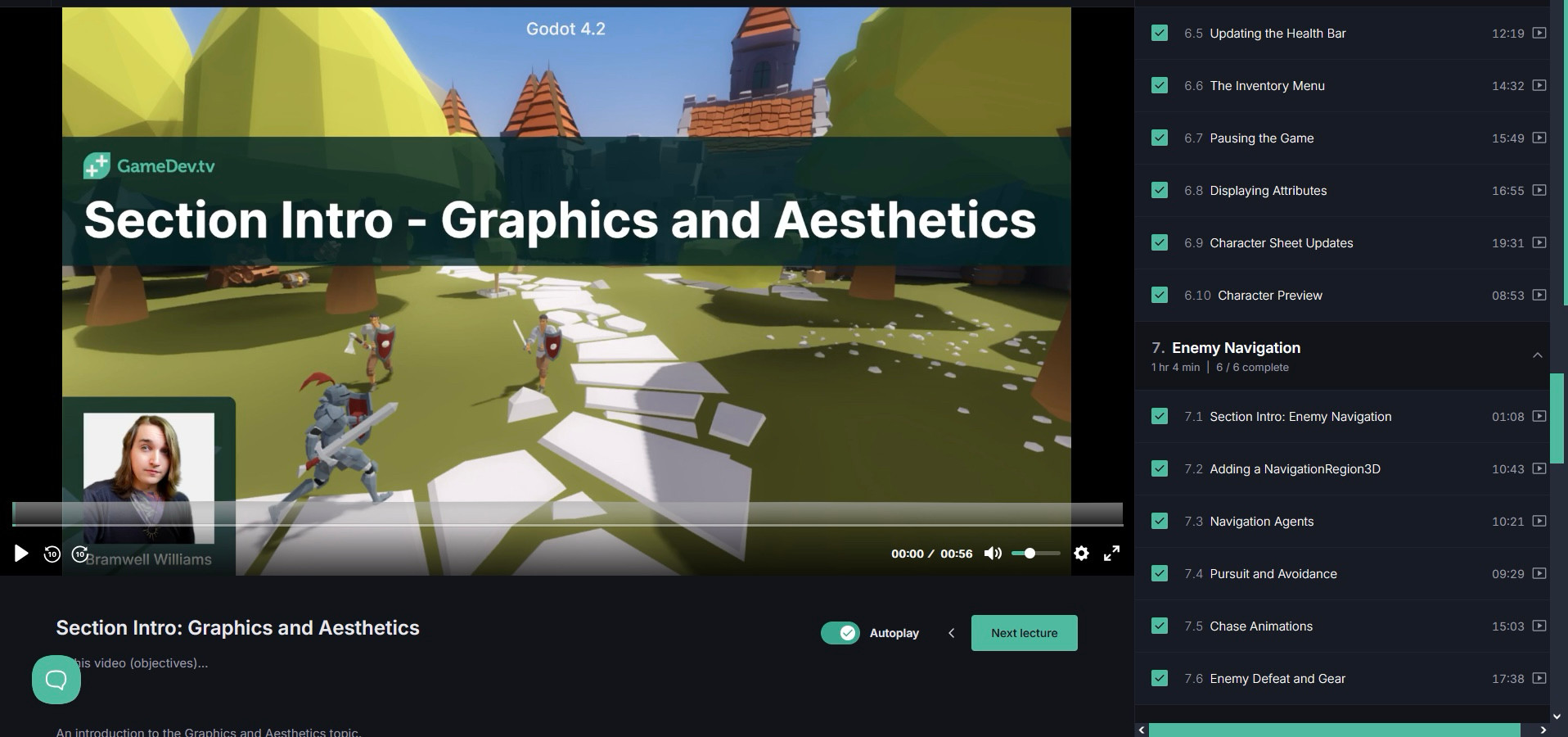Uncheck 7.4 Pursuit and Avoidance checkbox
1568x737 pixels.
coord(1160,573)
